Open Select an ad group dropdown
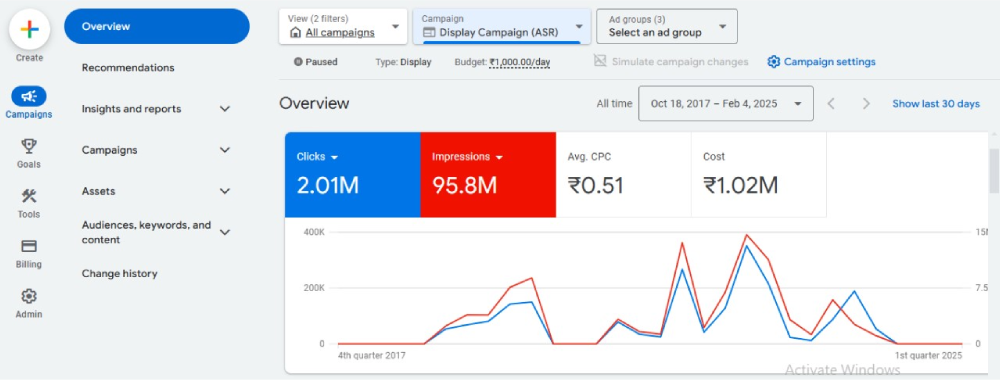Image resolution: width=1000 pixels, height=380 pixels. [667, 27]
